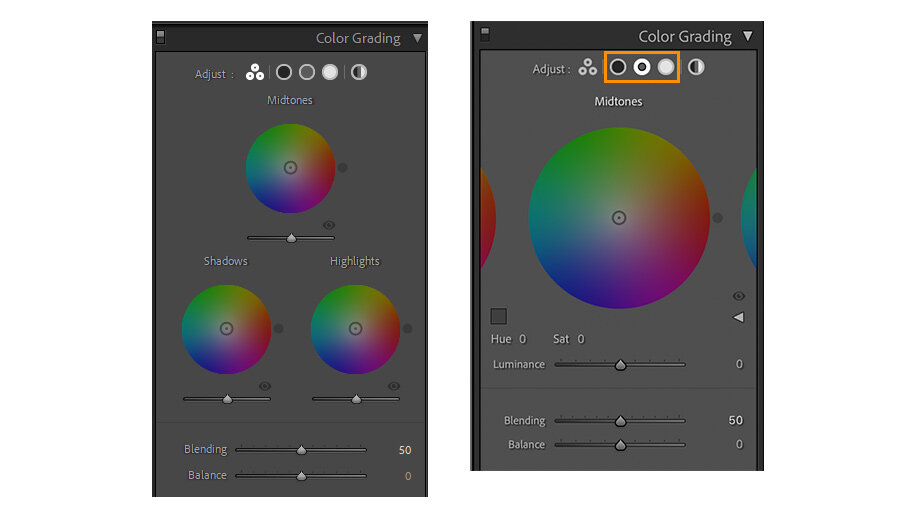The width and height of the screenshot is (920, 518).
Task: Collapse left Color Grading panel triangle
Action: [x=417, y=38]
